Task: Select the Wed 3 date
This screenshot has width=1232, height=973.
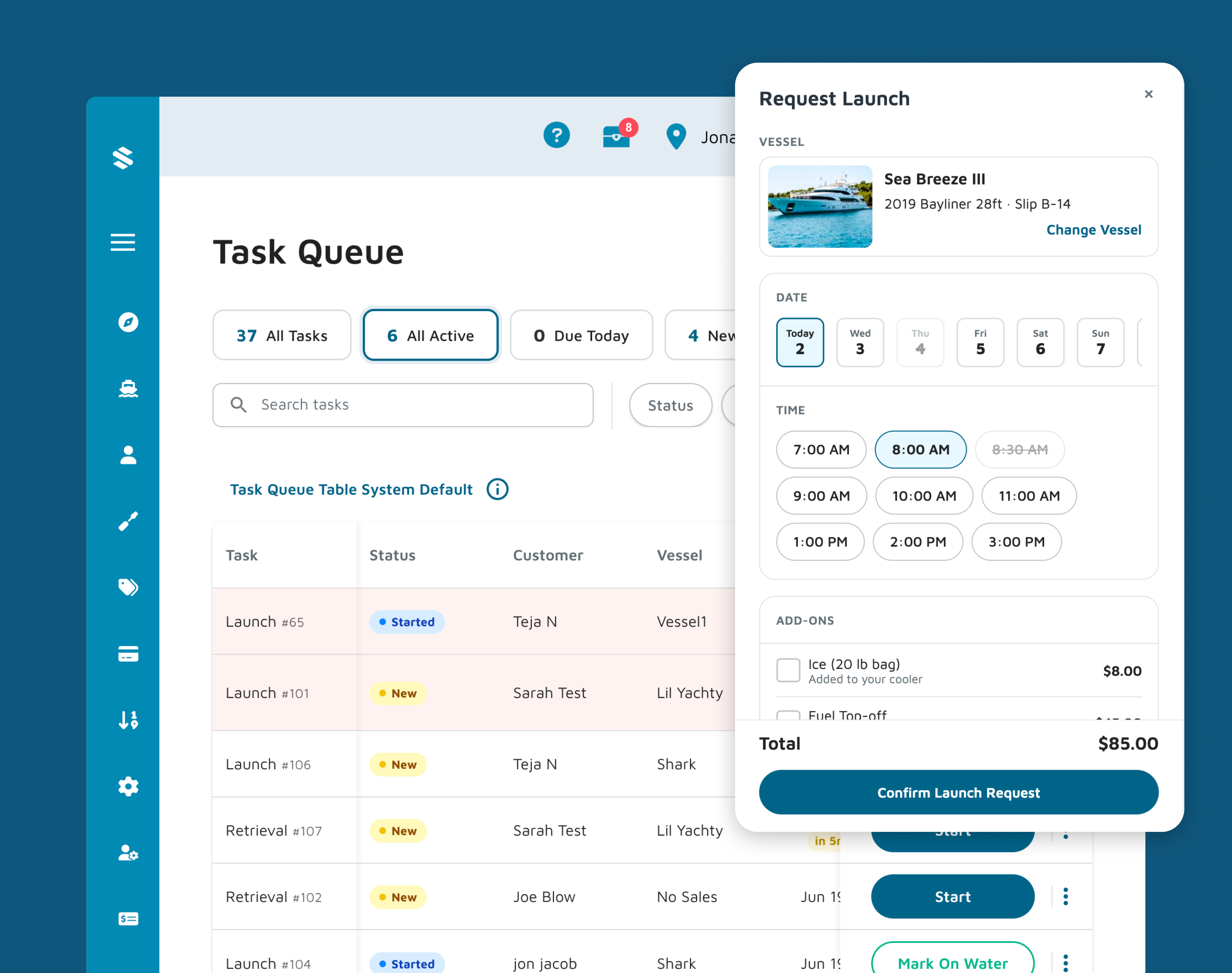Action: [860, 342]
